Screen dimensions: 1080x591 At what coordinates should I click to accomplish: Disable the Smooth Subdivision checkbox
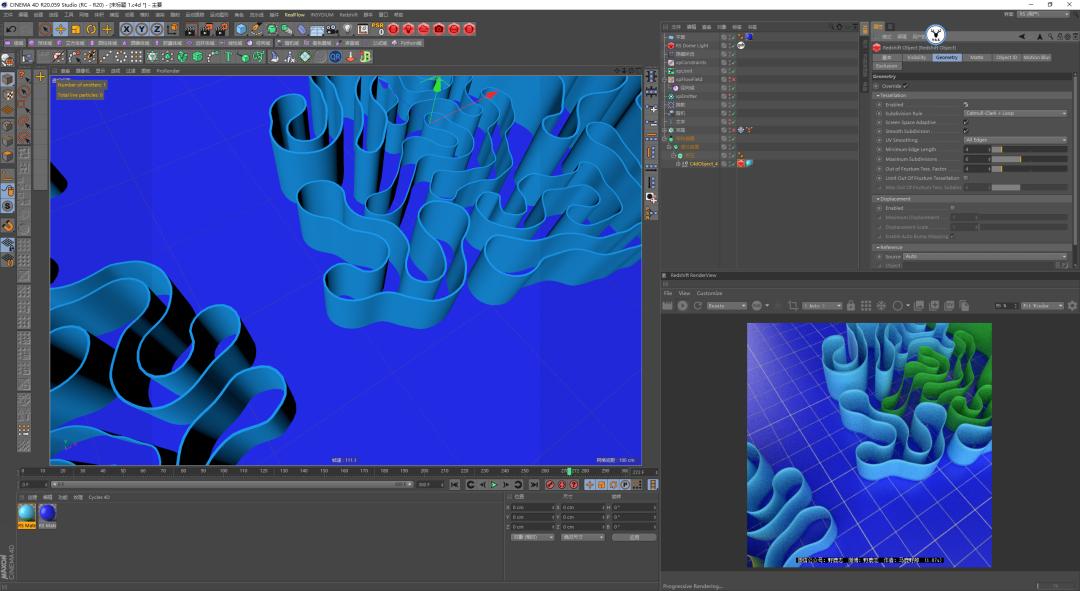(x=965, y=130)
